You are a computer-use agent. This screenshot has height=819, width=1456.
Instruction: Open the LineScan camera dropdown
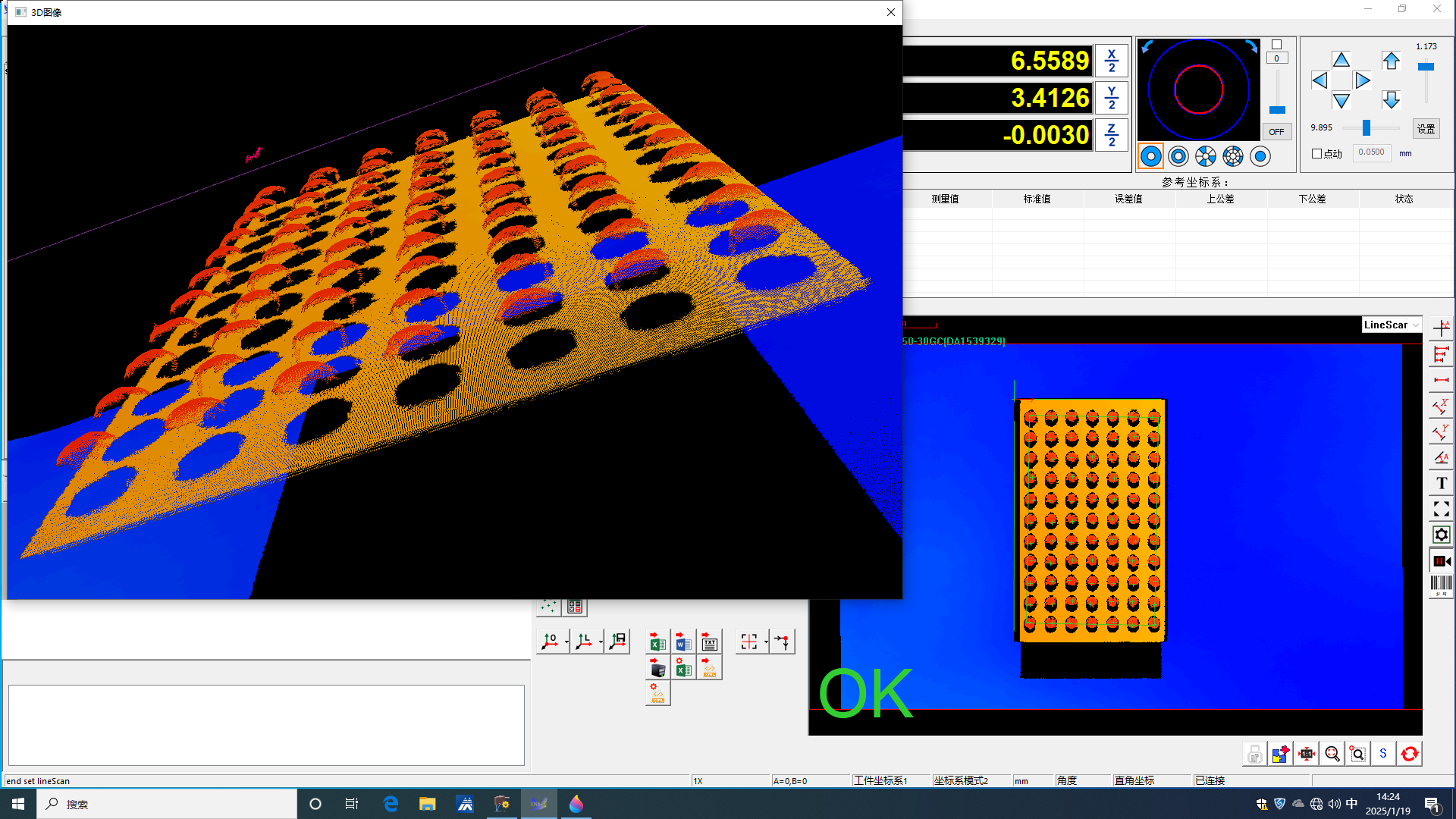click(x=1416, y=325)
